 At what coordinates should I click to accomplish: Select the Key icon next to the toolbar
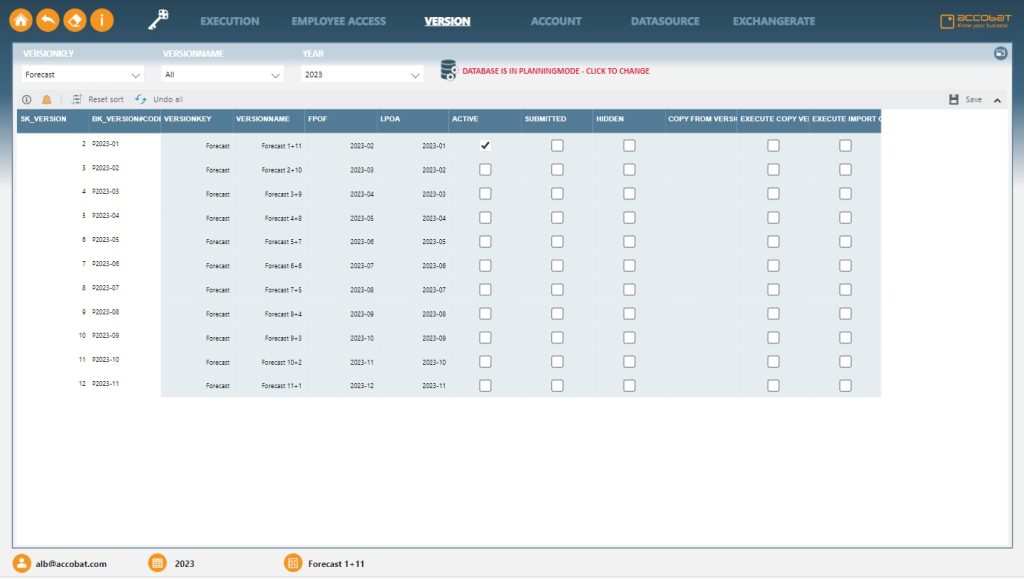pos(156,18)
